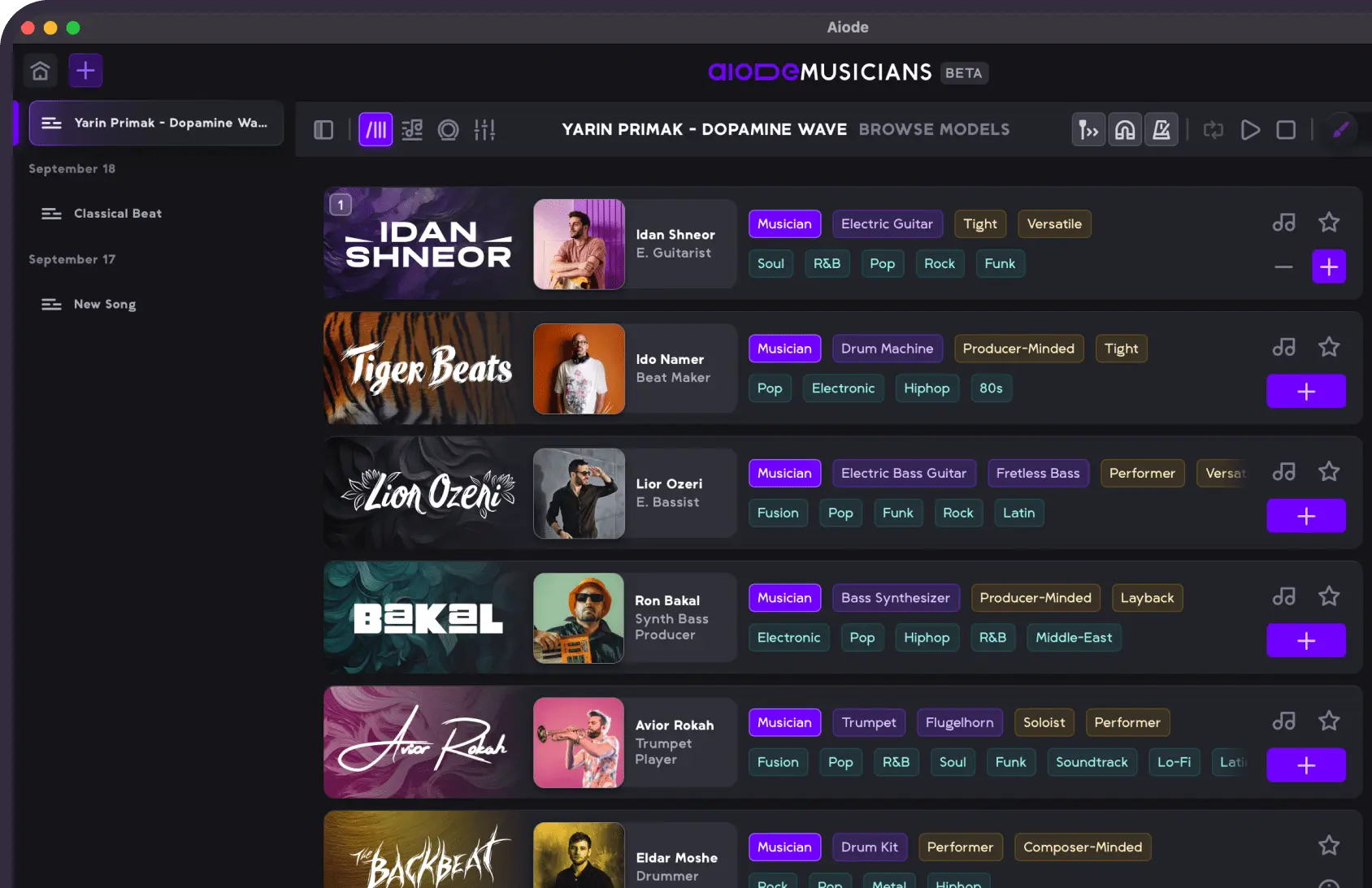Toggle the metronome icon
The width and height of the screenshot is (1372, 888).
[x=1161, y=130]
